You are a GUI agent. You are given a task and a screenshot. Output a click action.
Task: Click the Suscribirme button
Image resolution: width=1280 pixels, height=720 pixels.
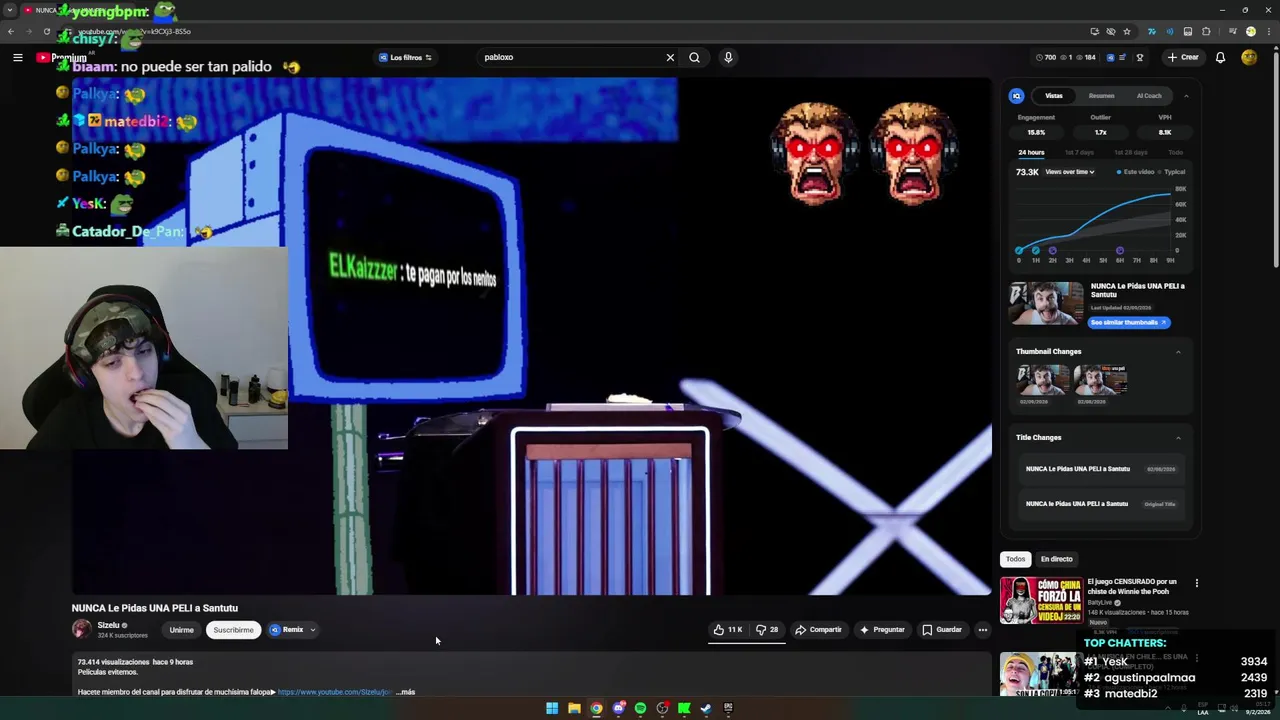point(233,630)
